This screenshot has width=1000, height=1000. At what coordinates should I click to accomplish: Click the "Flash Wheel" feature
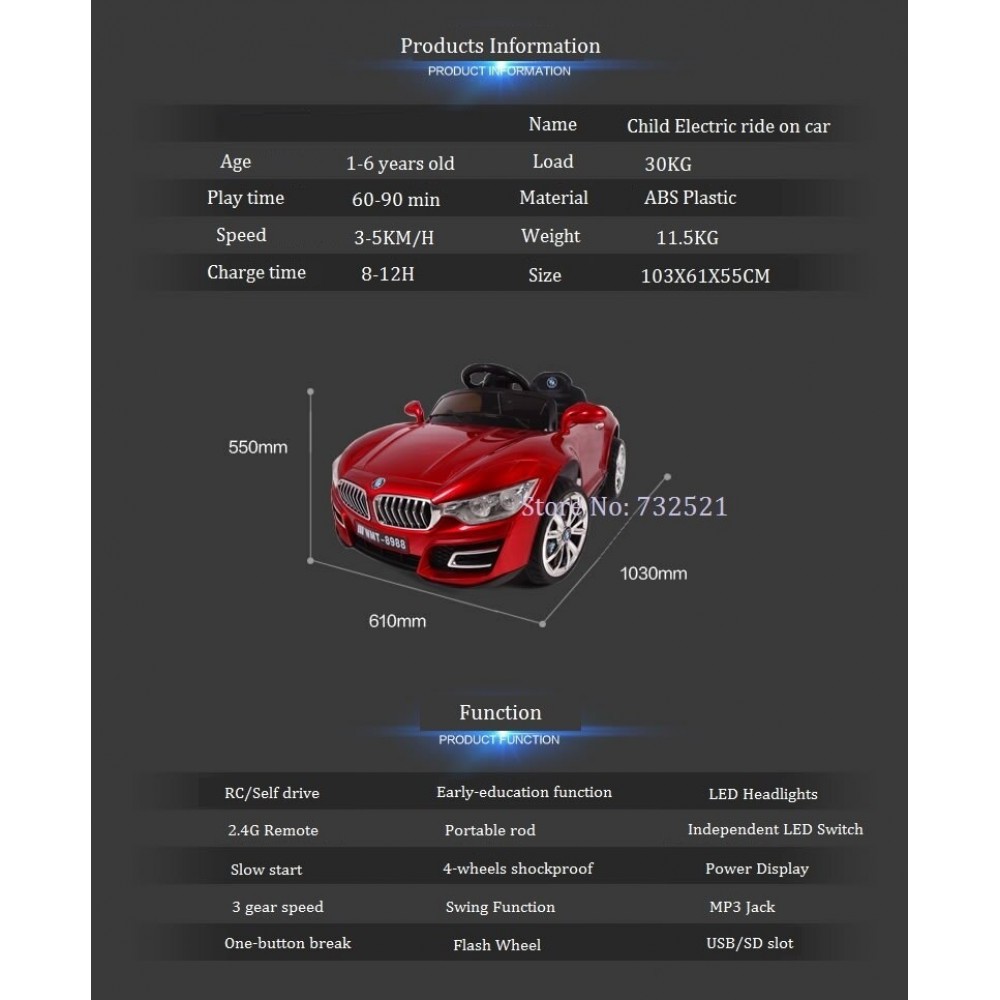point(497,945)
